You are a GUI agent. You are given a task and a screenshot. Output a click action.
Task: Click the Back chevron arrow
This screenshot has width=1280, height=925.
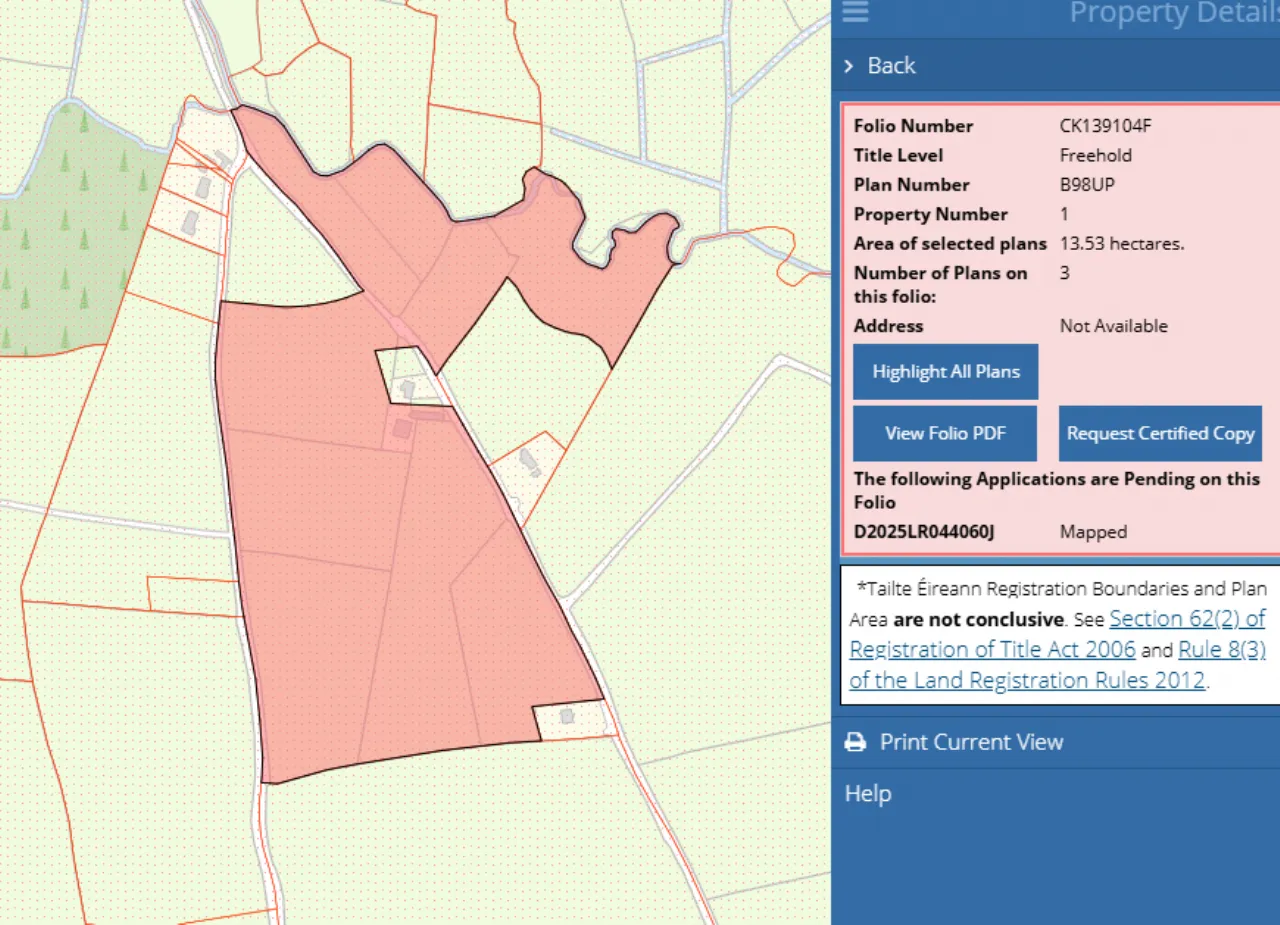pyautogui.click(x=848, y=66)
